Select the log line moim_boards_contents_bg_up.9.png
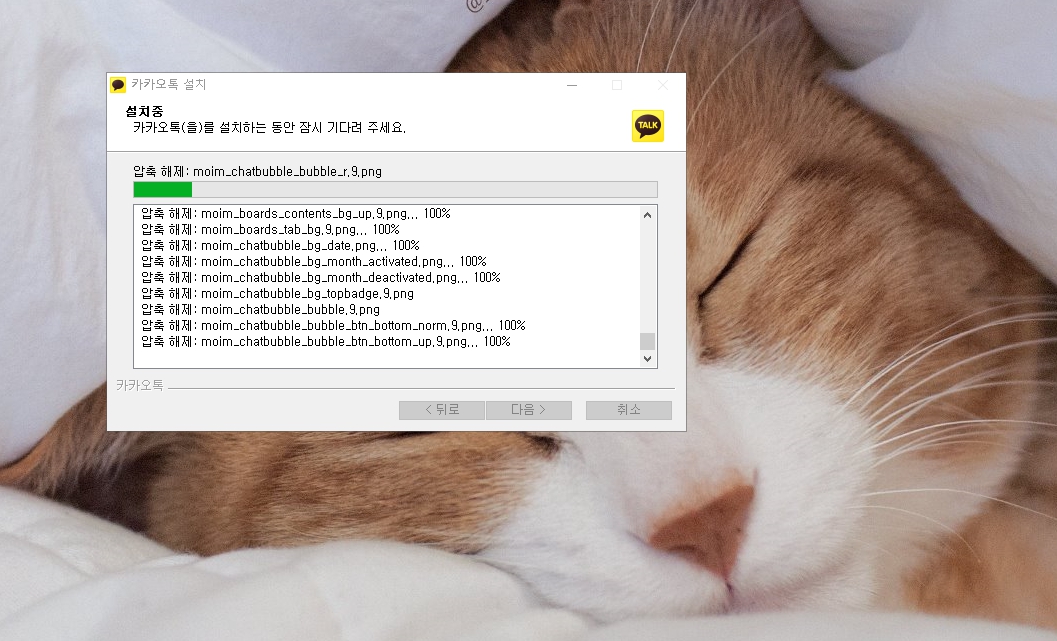Image resolution: width=1057 pixels, height=641 pixels. [295, 214]
